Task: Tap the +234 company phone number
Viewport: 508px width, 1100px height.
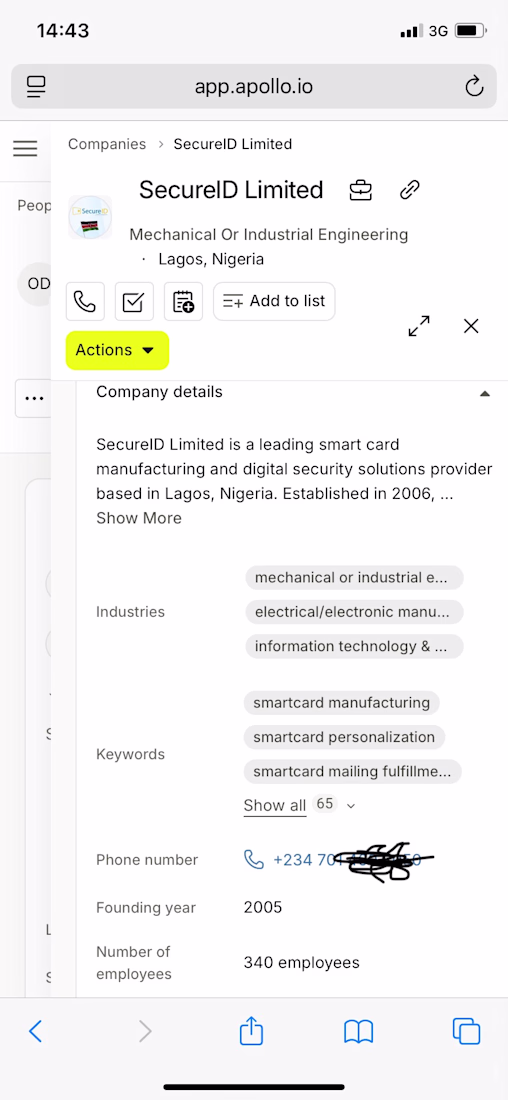Action: pyautogui.click(x=339, y=860)
